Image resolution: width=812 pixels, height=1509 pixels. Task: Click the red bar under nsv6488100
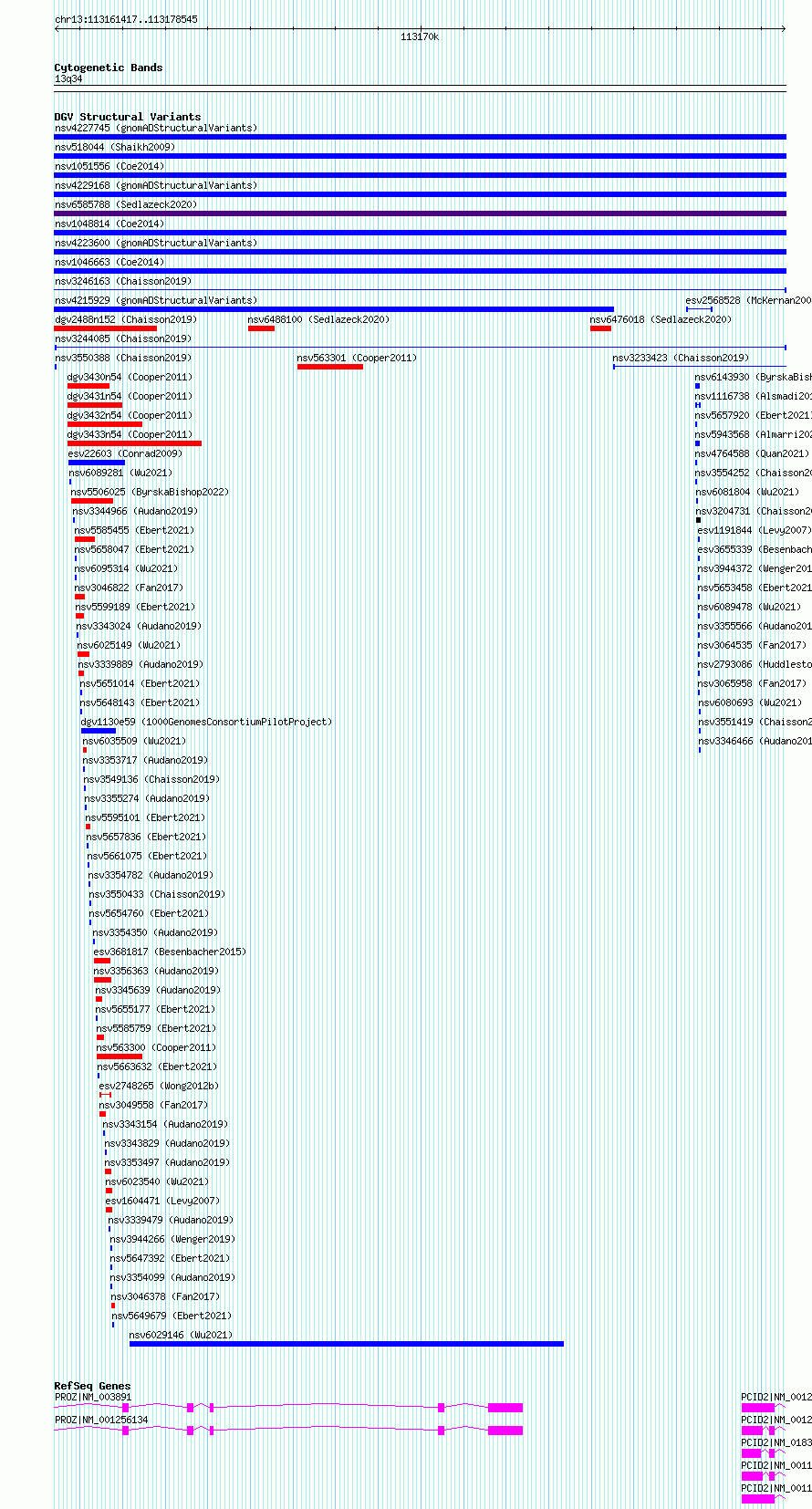[x=261, y=328]
